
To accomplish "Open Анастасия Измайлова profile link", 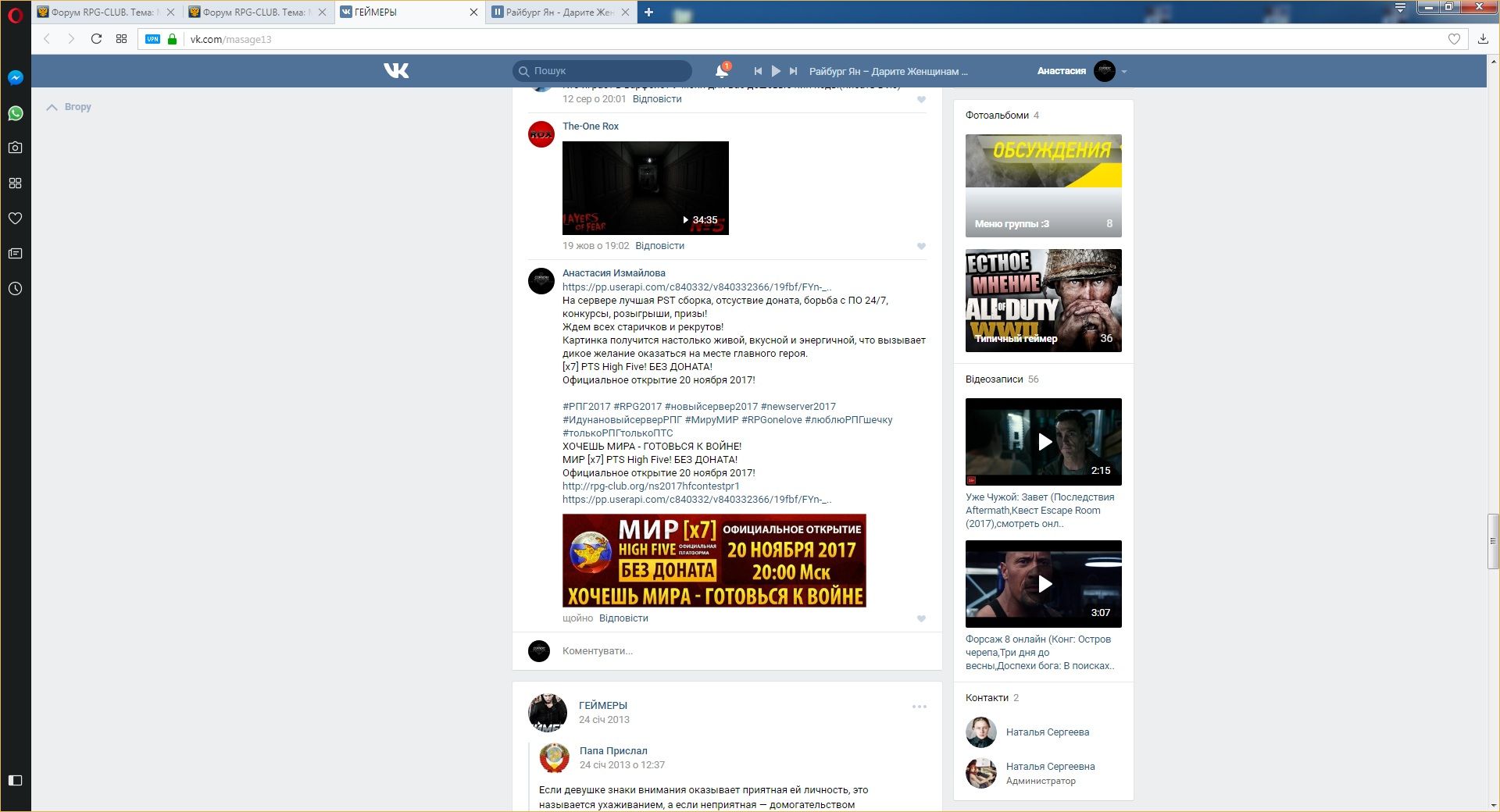I will tap(614, 273).
